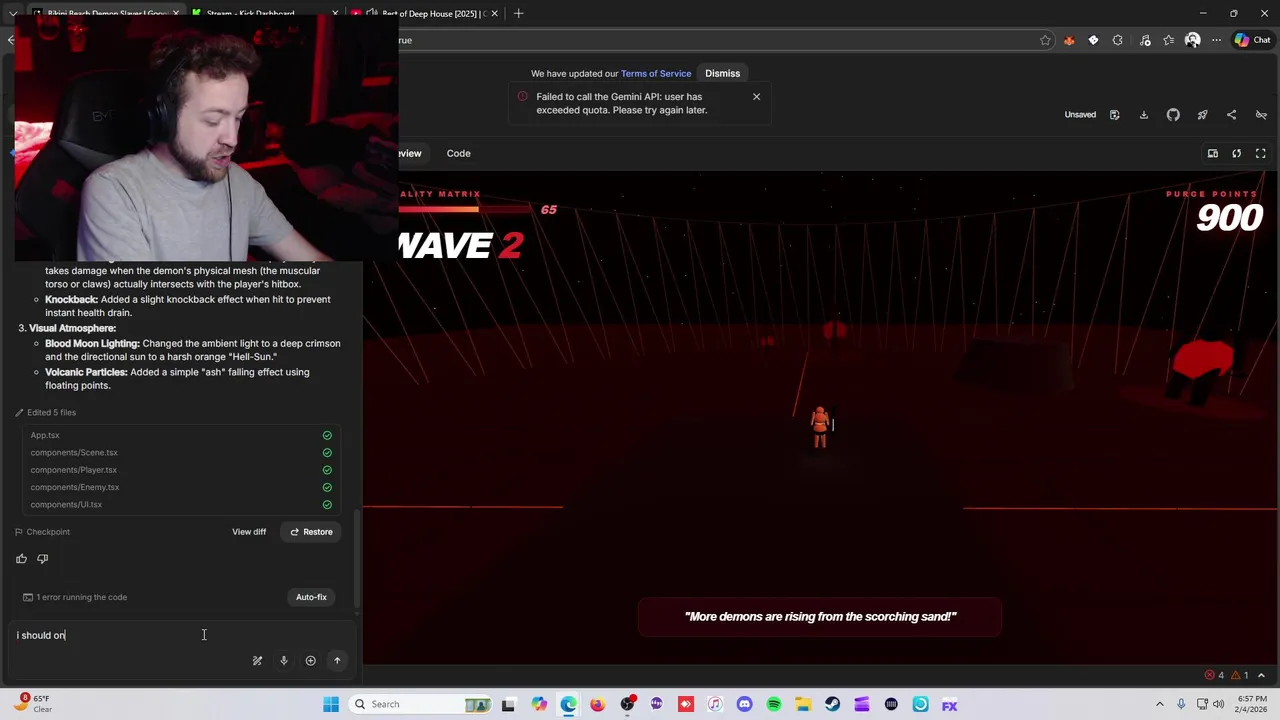Open Firefox from the taskbar

click(597, 704)
